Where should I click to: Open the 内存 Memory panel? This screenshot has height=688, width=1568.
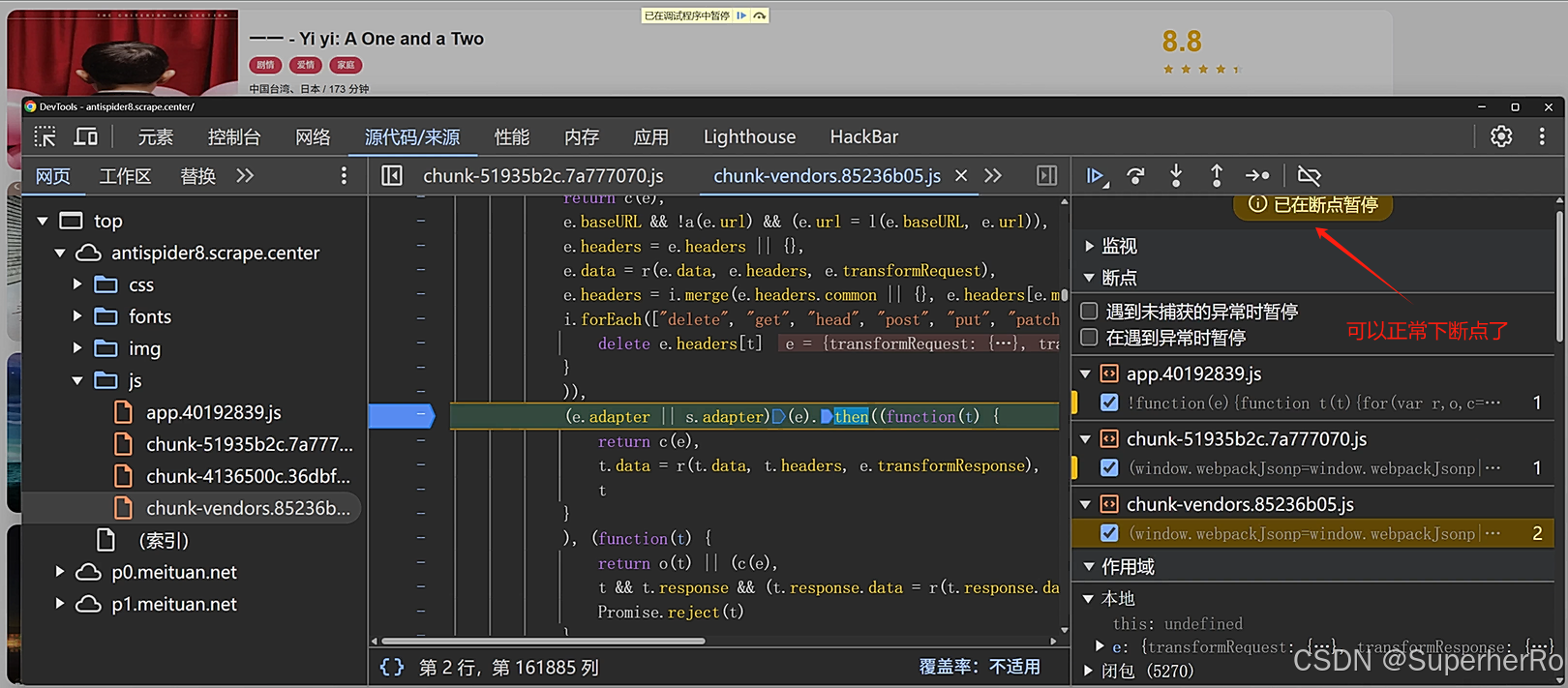tap(582, 136)
